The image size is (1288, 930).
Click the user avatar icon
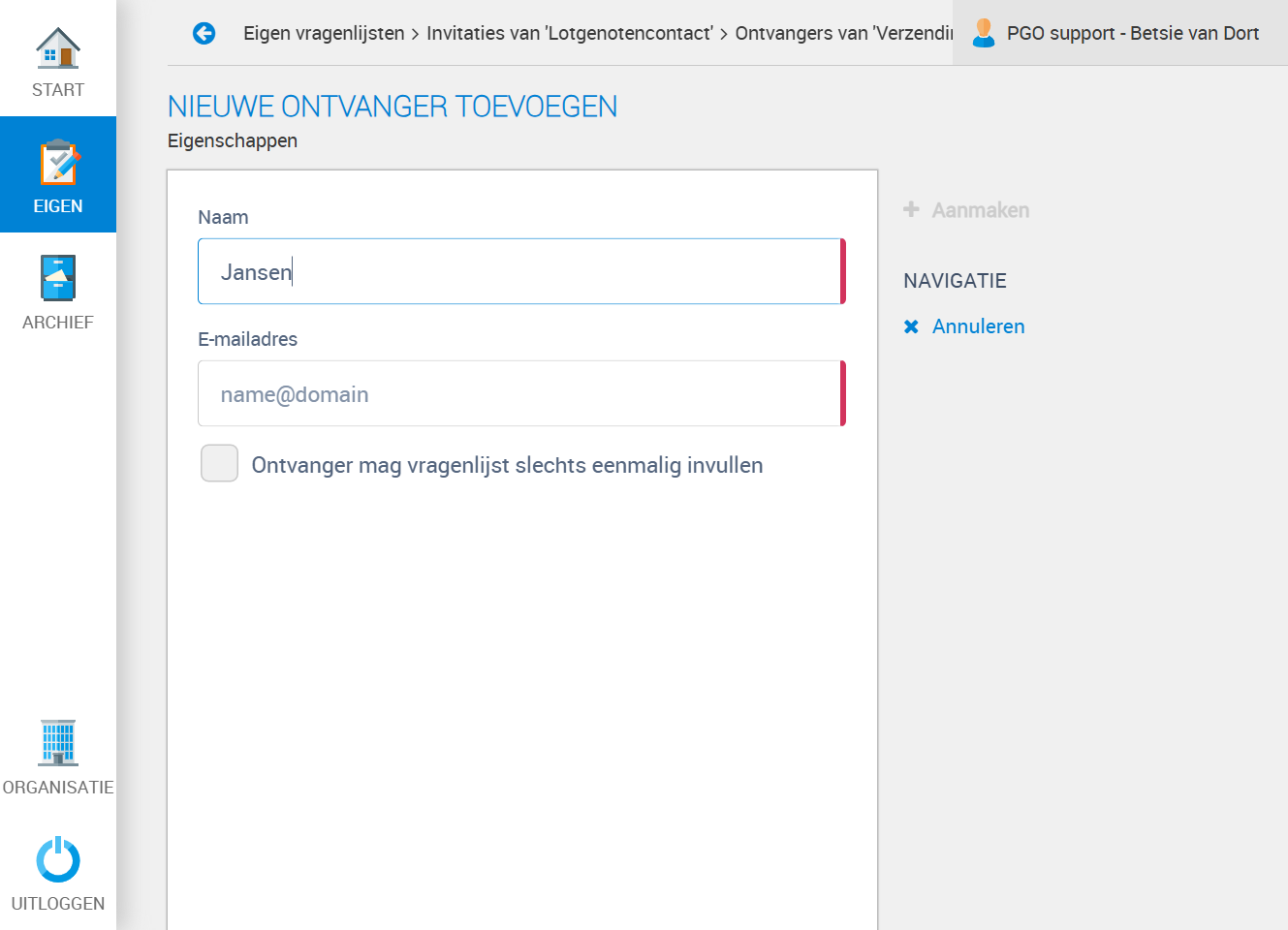click(x=984, y=33)
